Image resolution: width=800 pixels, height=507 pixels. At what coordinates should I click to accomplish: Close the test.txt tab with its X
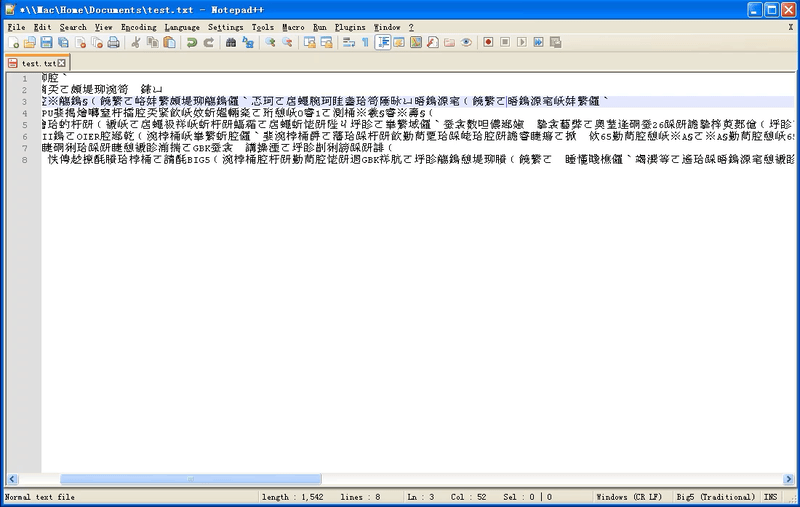[x=62, y=63]
